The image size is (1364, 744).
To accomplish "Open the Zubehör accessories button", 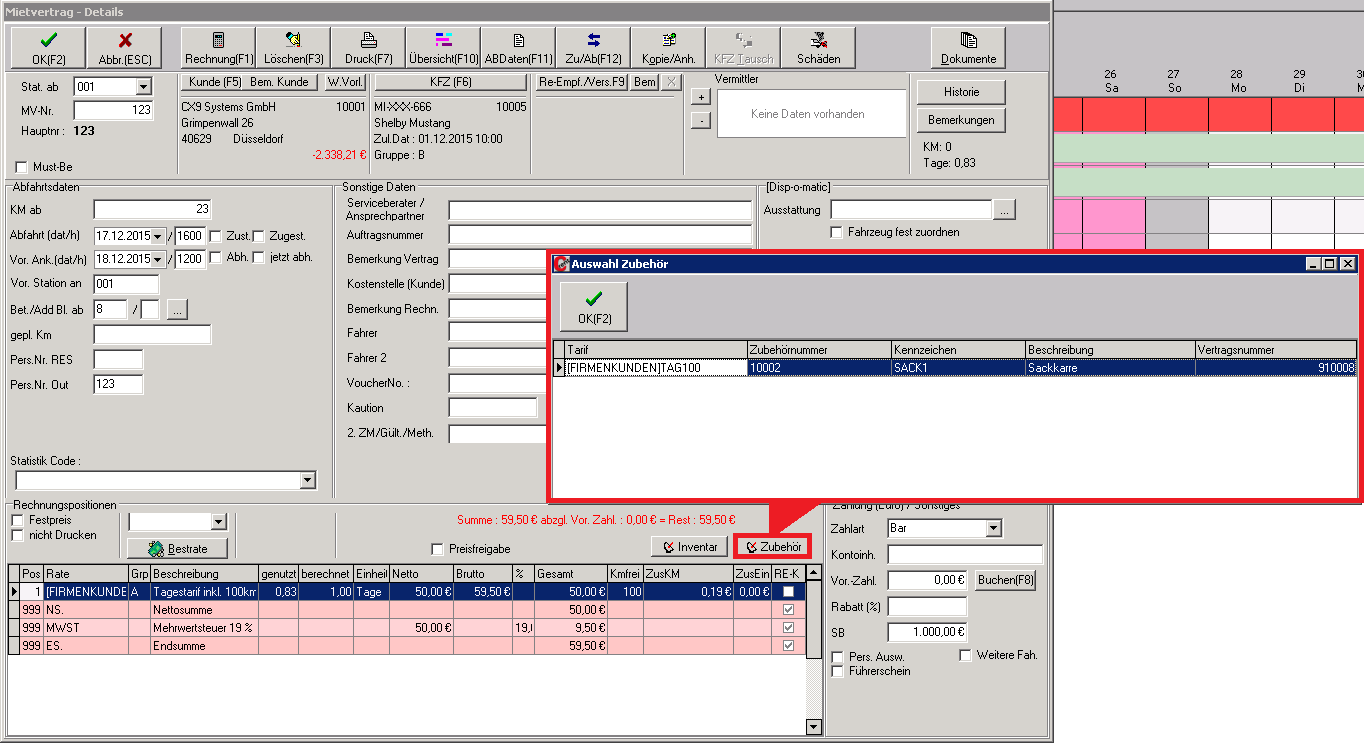I will pyautogui.click(x=773, y=547).
